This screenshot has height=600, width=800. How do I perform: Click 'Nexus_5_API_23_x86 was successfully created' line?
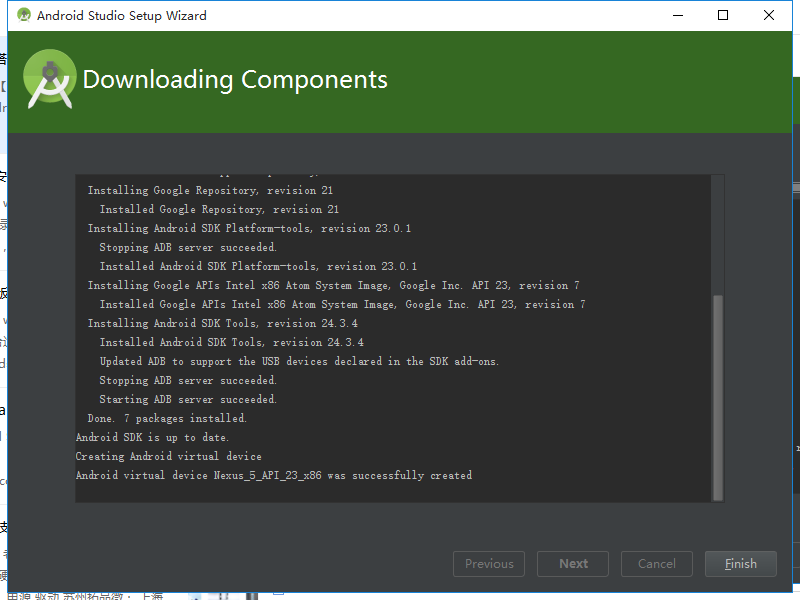click(x=273, y=476)
